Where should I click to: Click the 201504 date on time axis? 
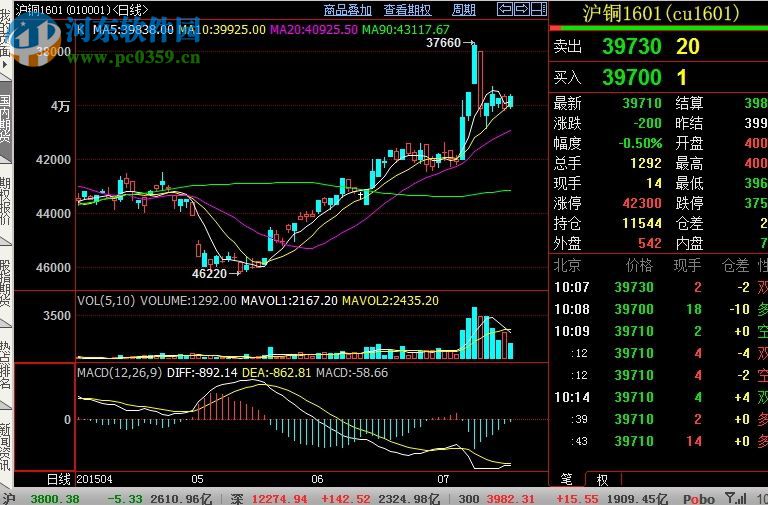pos(95,479)
